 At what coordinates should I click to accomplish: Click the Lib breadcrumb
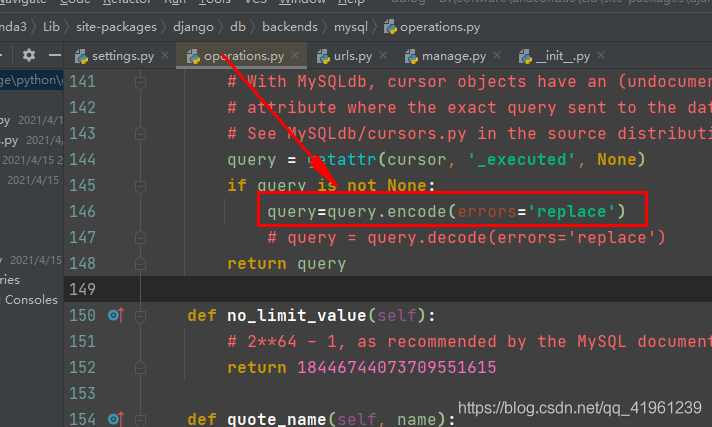(51, 27)
